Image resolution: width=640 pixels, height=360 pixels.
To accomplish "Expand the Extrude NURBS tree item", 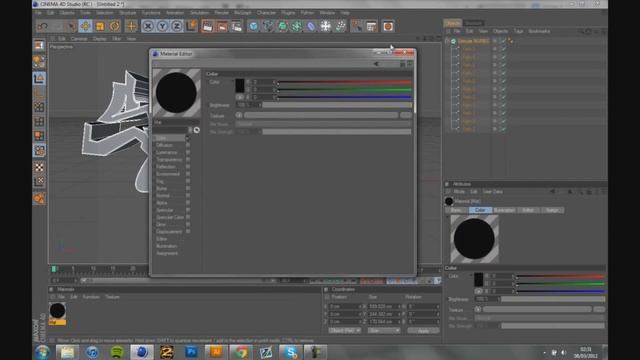I will click(447, 41).
